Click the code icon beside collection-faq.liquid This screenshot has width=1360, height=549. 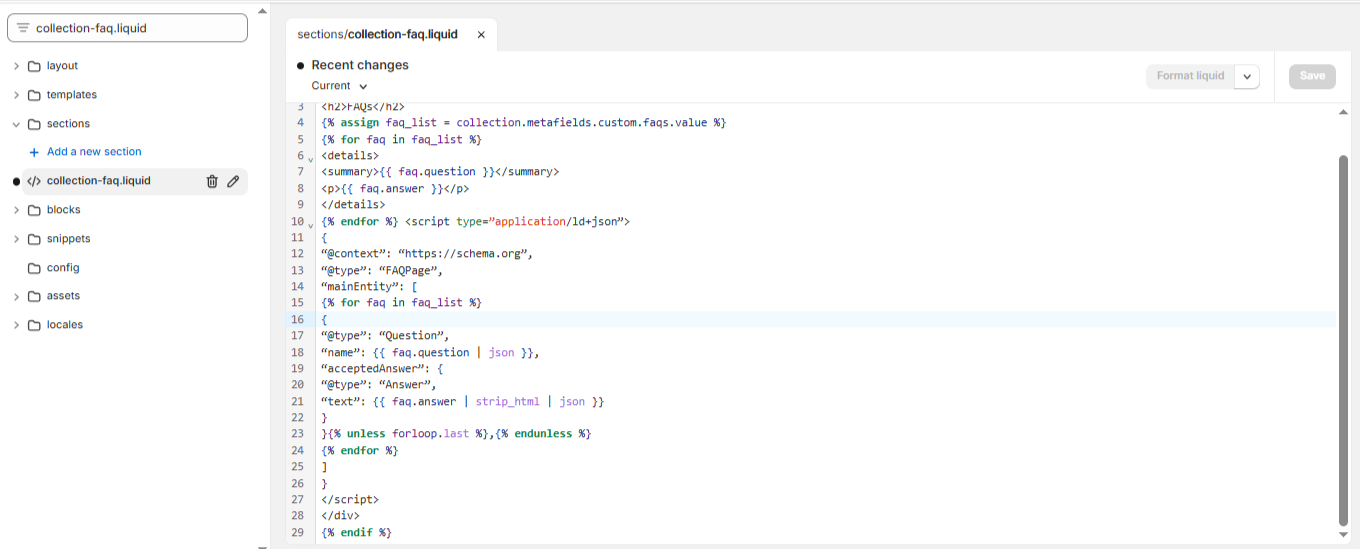pyautogui.click(x=34, y=181)
